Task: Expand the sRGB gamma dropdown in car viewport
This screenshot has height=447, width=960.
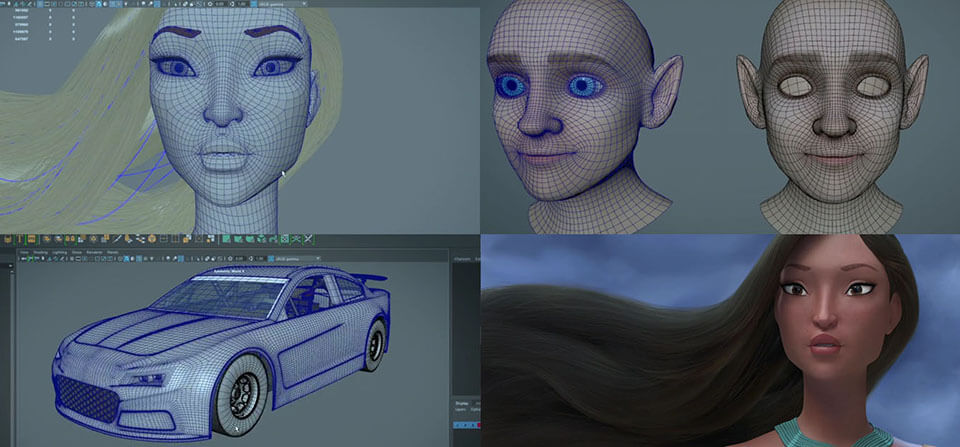Action: click(x=298, y=259)
